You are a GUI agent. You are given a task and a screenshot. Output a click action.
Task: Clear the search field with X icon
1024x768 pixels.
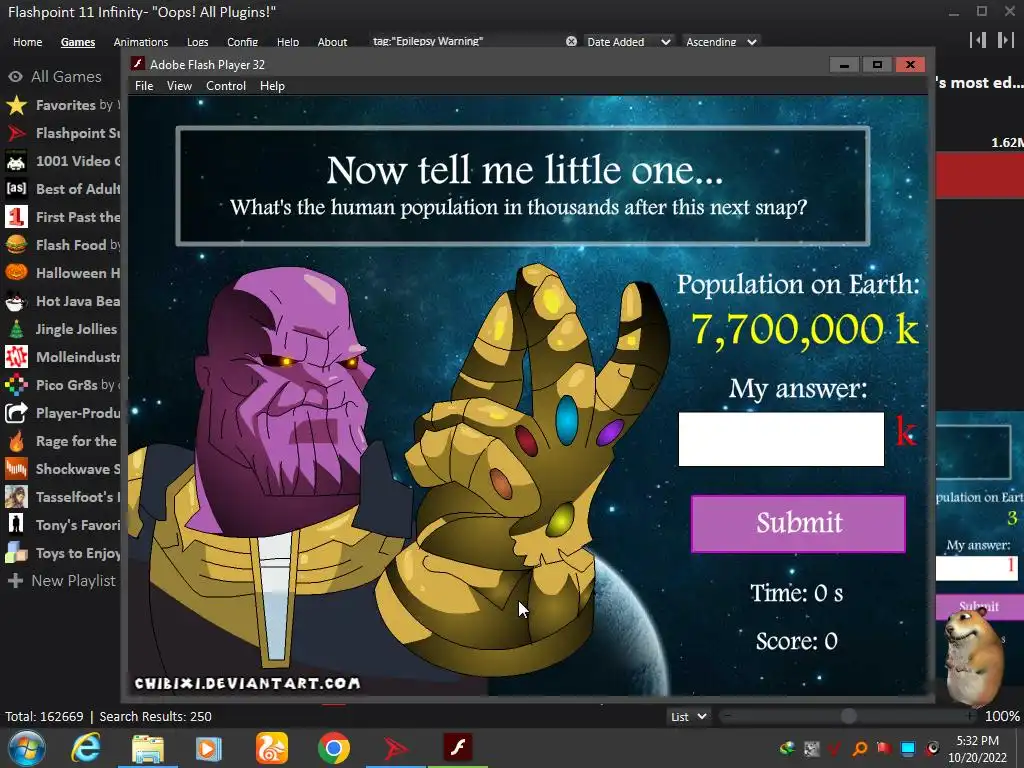click(571, 41)
